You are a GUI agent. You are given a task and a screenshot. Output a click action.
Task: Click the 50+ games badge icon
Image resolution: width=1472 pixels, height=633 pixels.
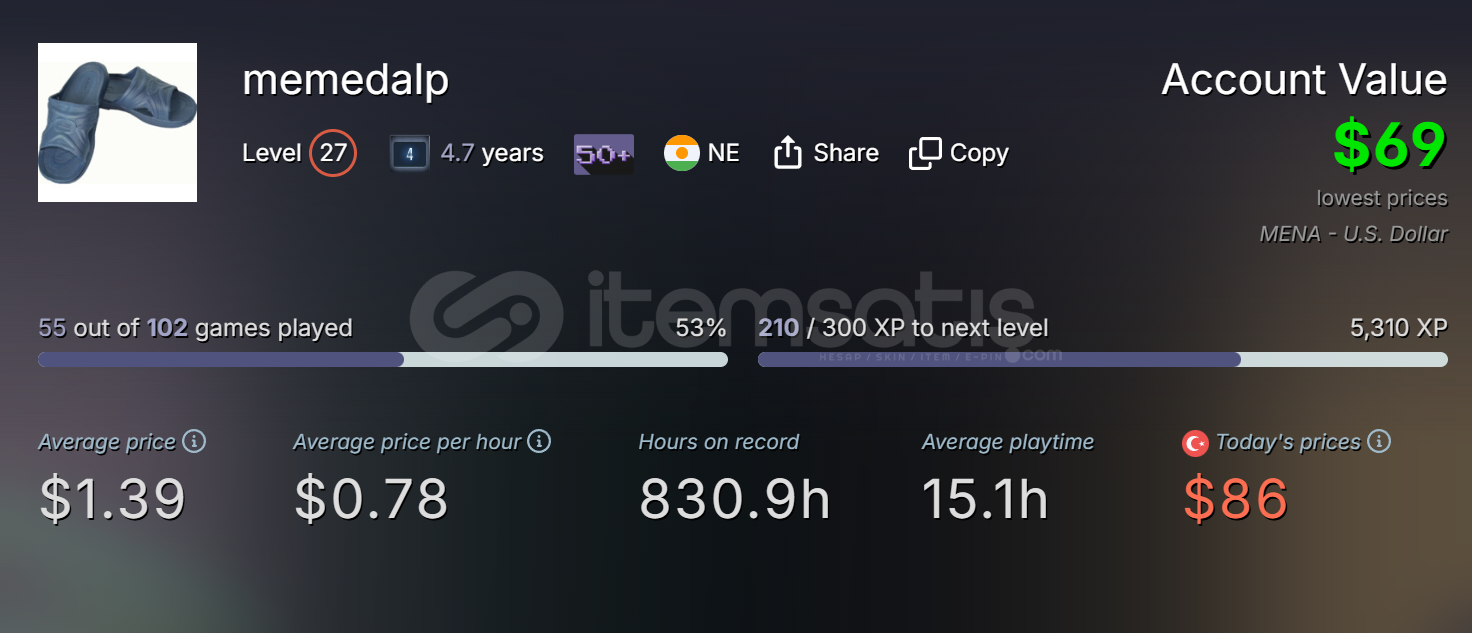pyautogui.click(x=604, y=153)
